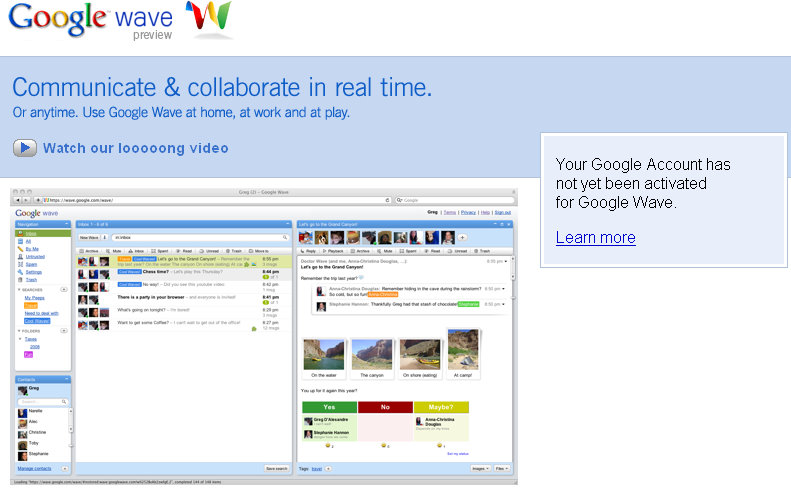Click Move to in inbox toolbar
791x490 pixels.
pyautogui.click(x=259, y=251)
